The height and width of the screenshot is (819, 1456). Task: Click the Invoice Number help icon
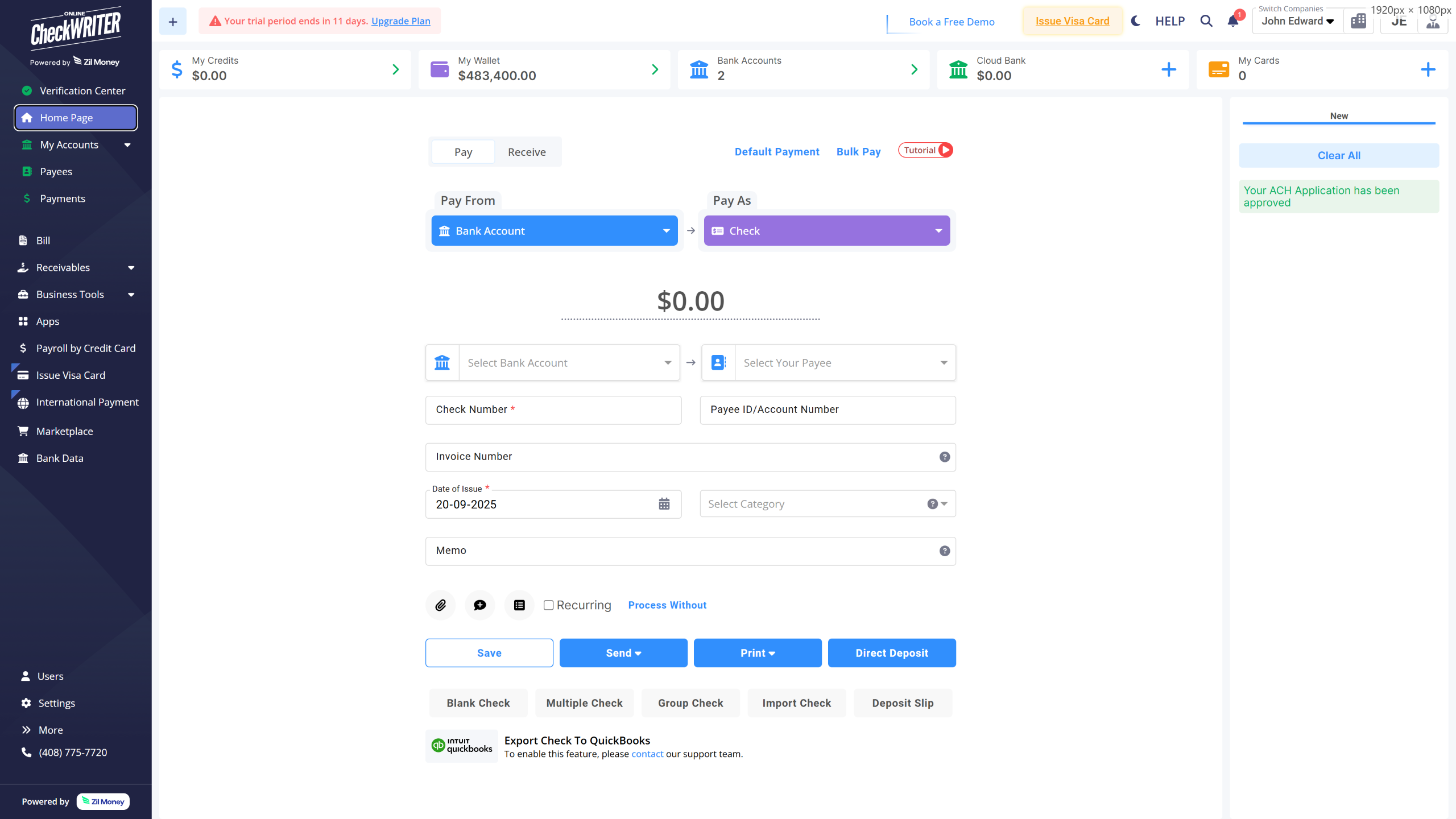(944, 457)
